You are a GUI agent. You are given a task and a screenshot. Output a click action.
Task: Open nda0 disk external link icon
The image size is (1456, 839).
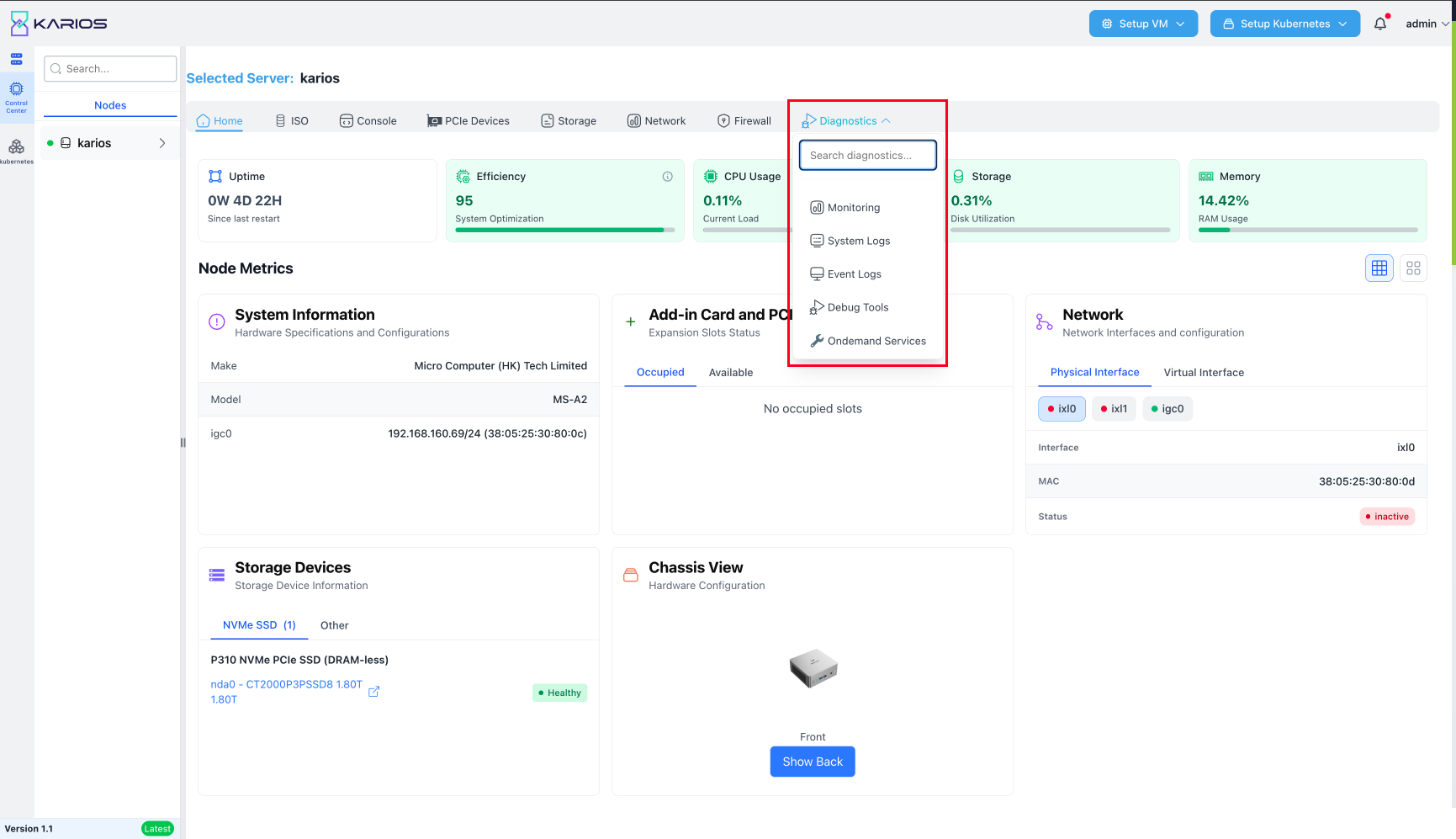coord(374,692)
